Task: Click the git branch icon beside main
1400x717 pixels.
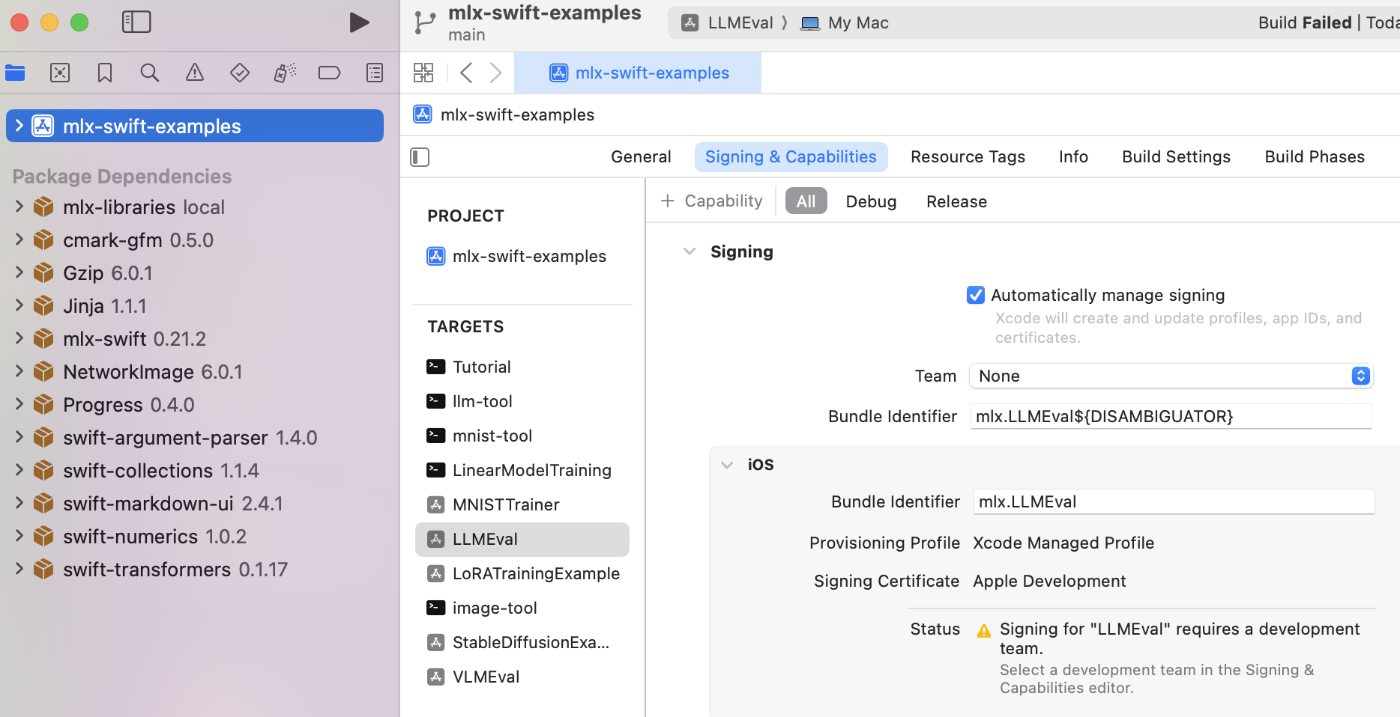Action: [x=425, y=22]
